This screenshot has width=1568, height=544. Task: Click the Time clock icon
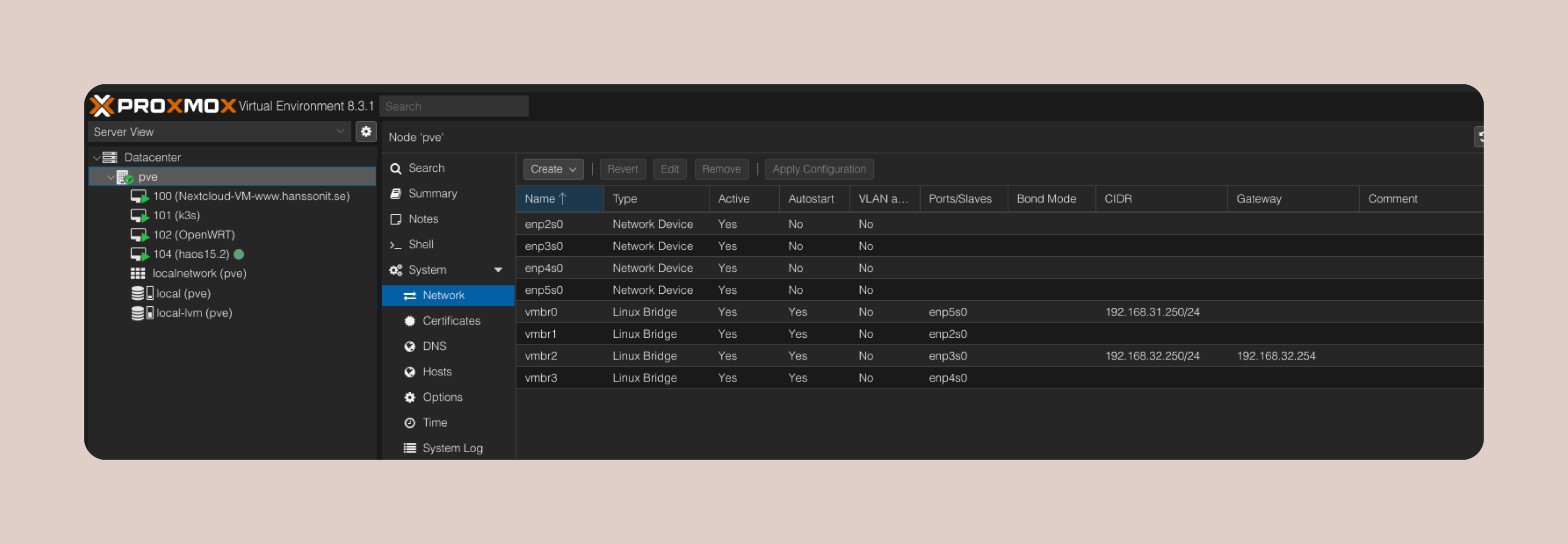click(409, 423)
